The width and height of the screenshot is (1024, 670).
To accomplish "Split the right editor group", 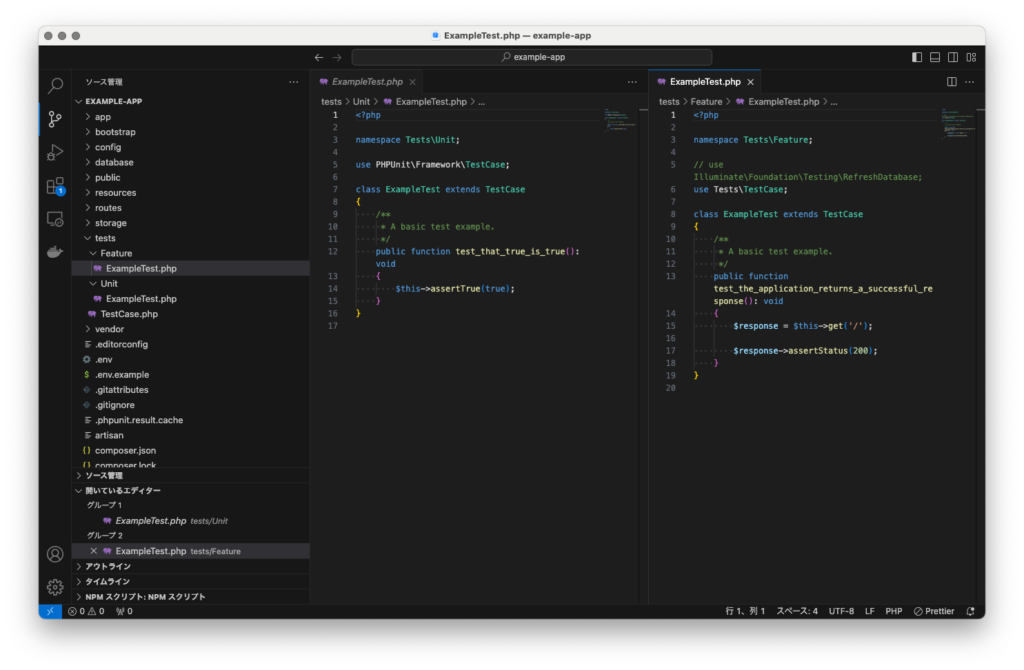I will click(952, 82).
